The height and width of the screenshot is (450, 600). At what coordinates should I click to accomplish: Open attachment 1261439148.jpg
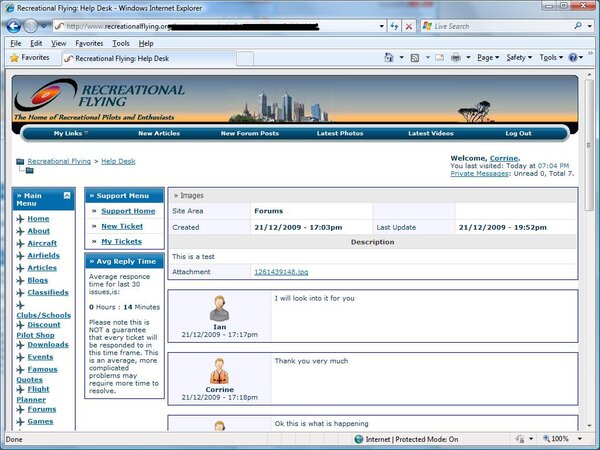(x=282, y=271)
